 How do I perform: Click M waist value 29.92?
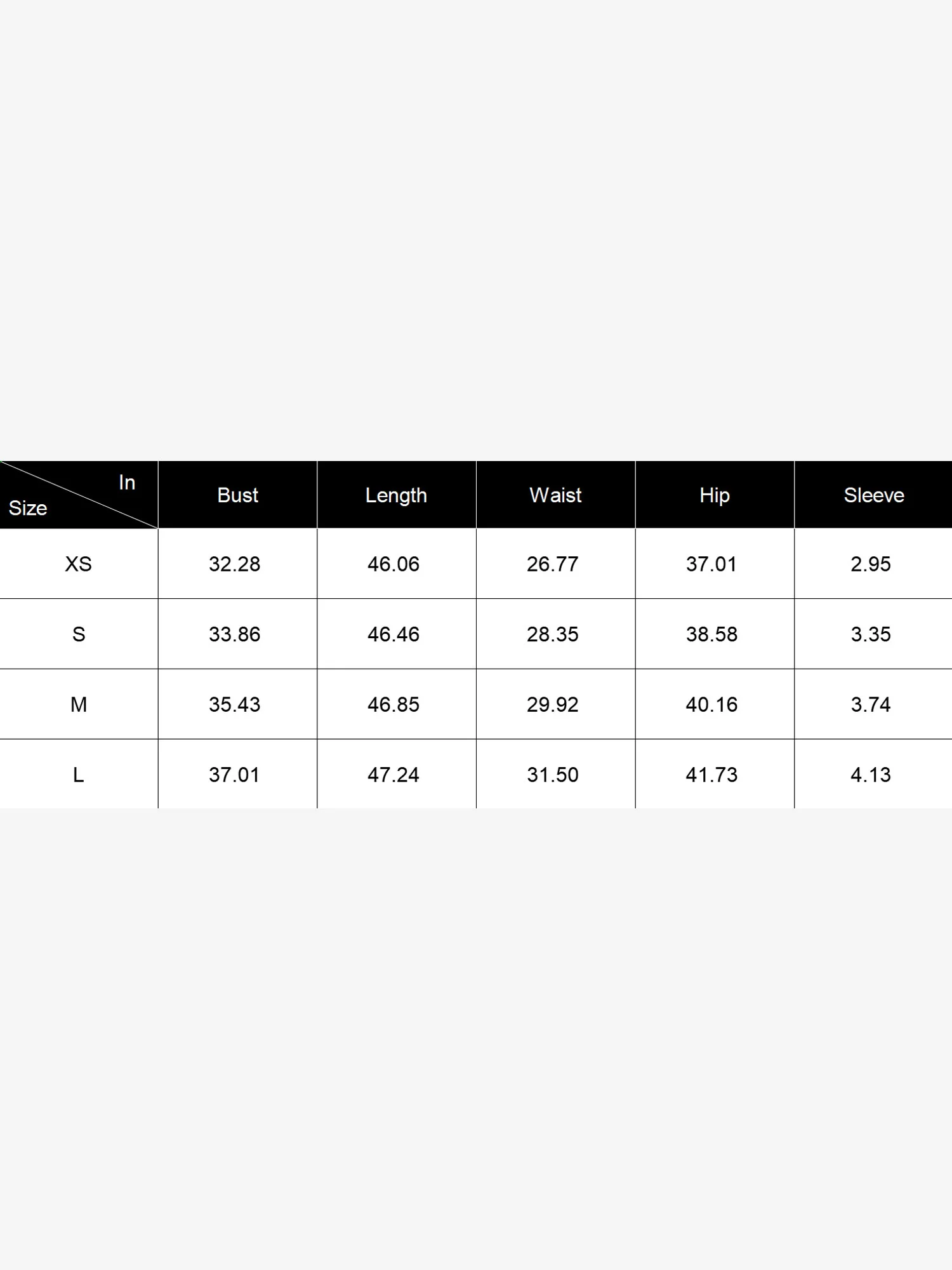click(553, 704)
